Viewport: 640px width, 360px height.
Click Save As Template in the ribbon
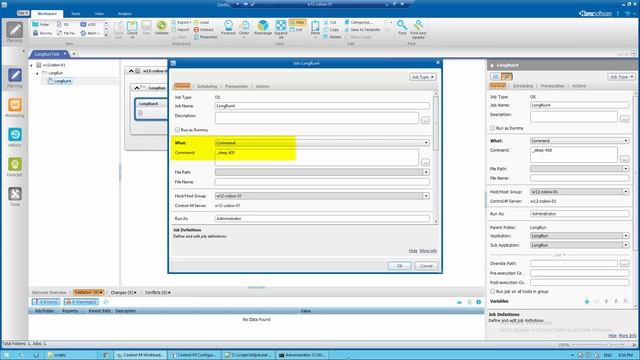362,30
